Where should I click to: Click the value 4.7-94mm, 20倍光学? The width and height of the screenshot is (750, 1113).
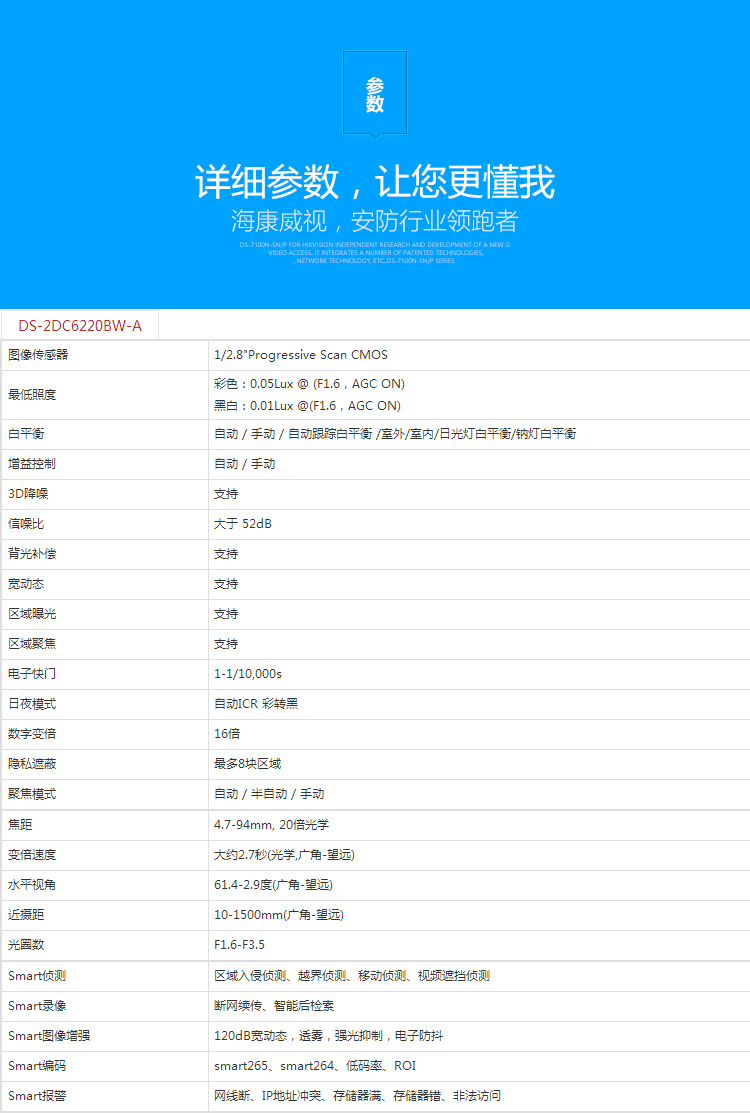272,825
